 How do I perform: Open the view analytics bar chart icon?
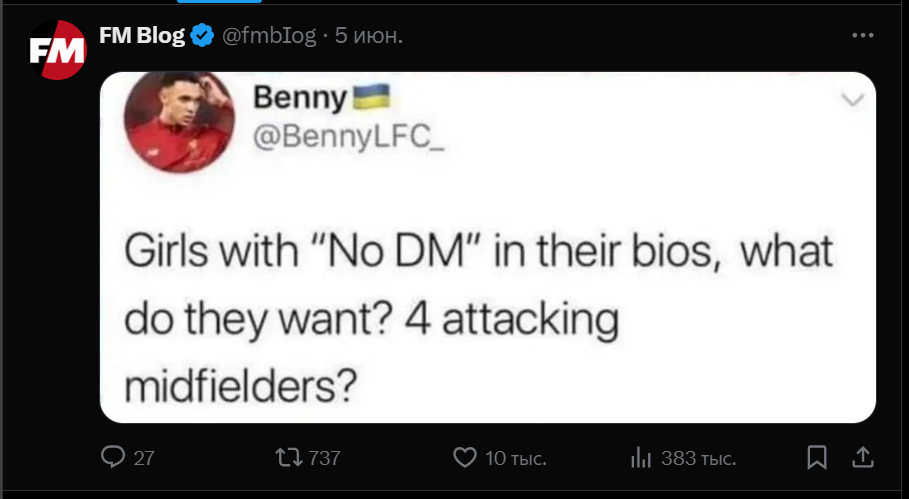pos(641,458)
